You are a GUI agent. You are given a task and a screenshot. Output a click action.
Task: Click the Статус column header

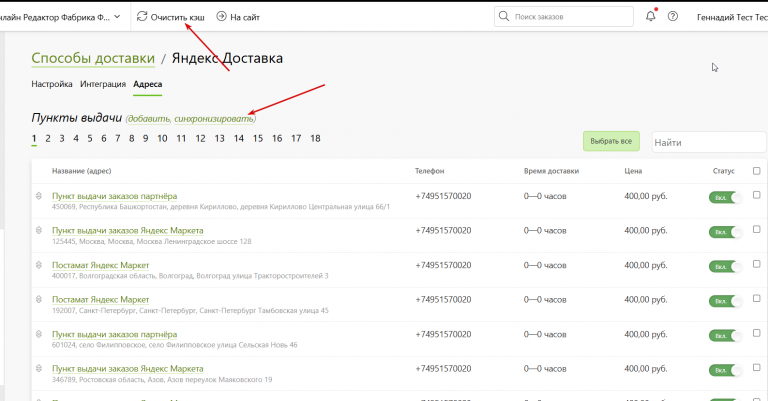(724, 171)
